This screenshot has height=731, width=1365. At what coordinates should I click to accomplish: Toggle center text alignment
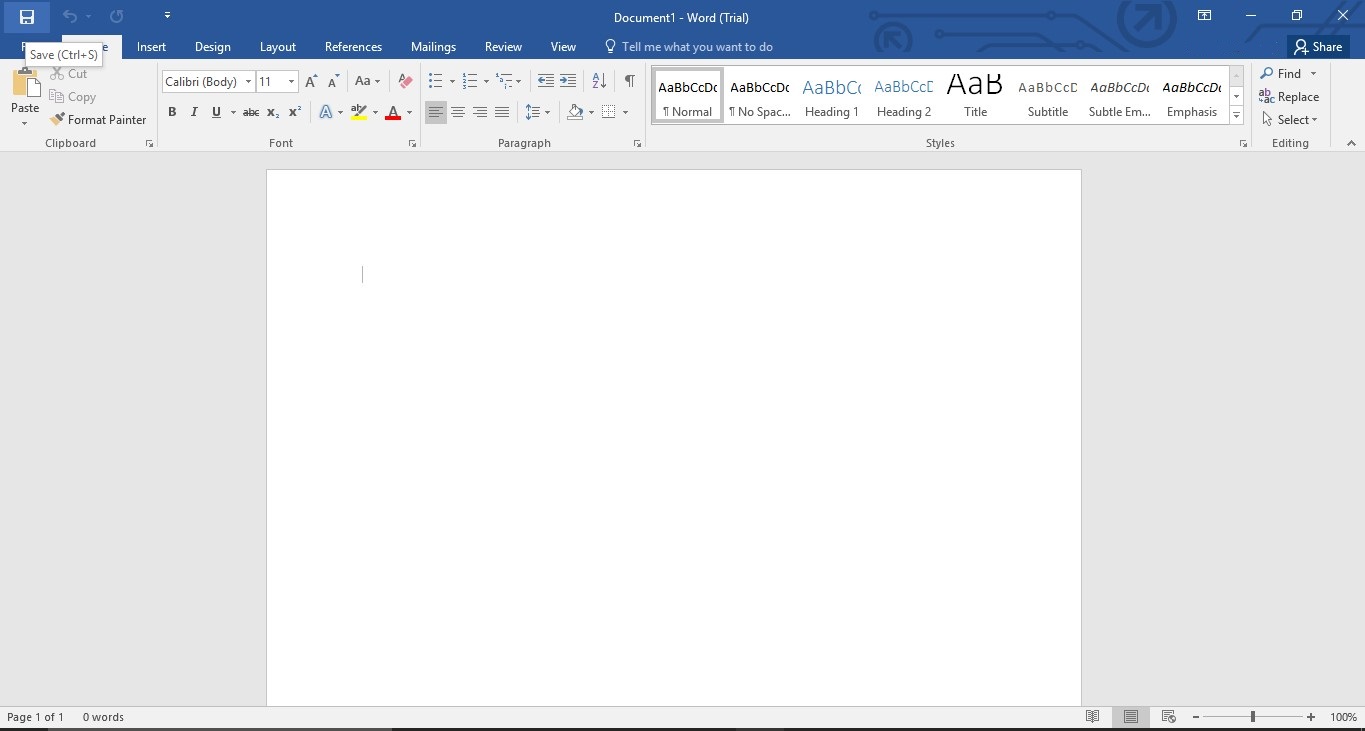coord(458,112)
